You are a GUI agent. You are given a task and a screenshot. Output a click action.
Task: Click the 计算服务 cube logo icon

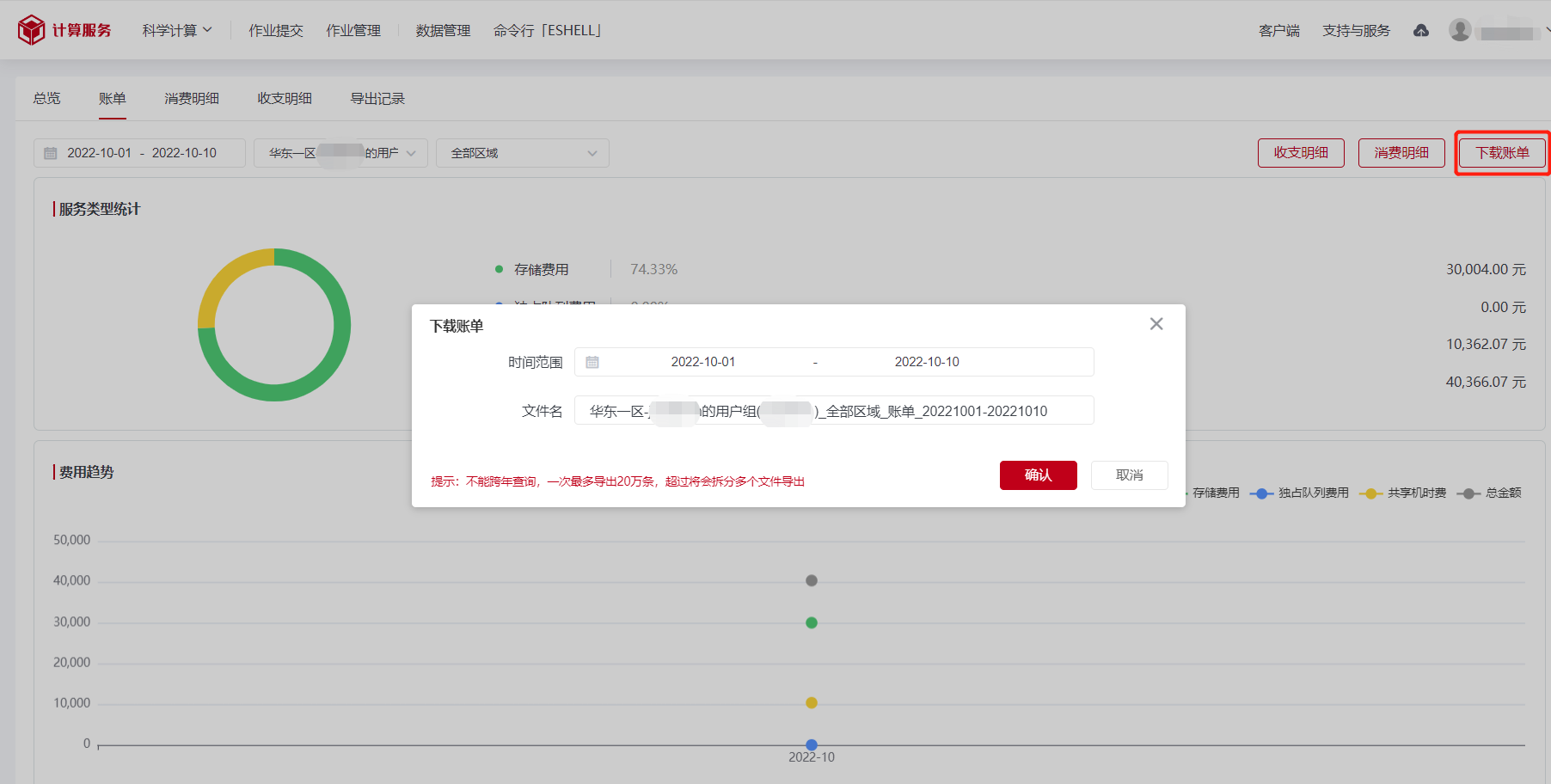31,30
